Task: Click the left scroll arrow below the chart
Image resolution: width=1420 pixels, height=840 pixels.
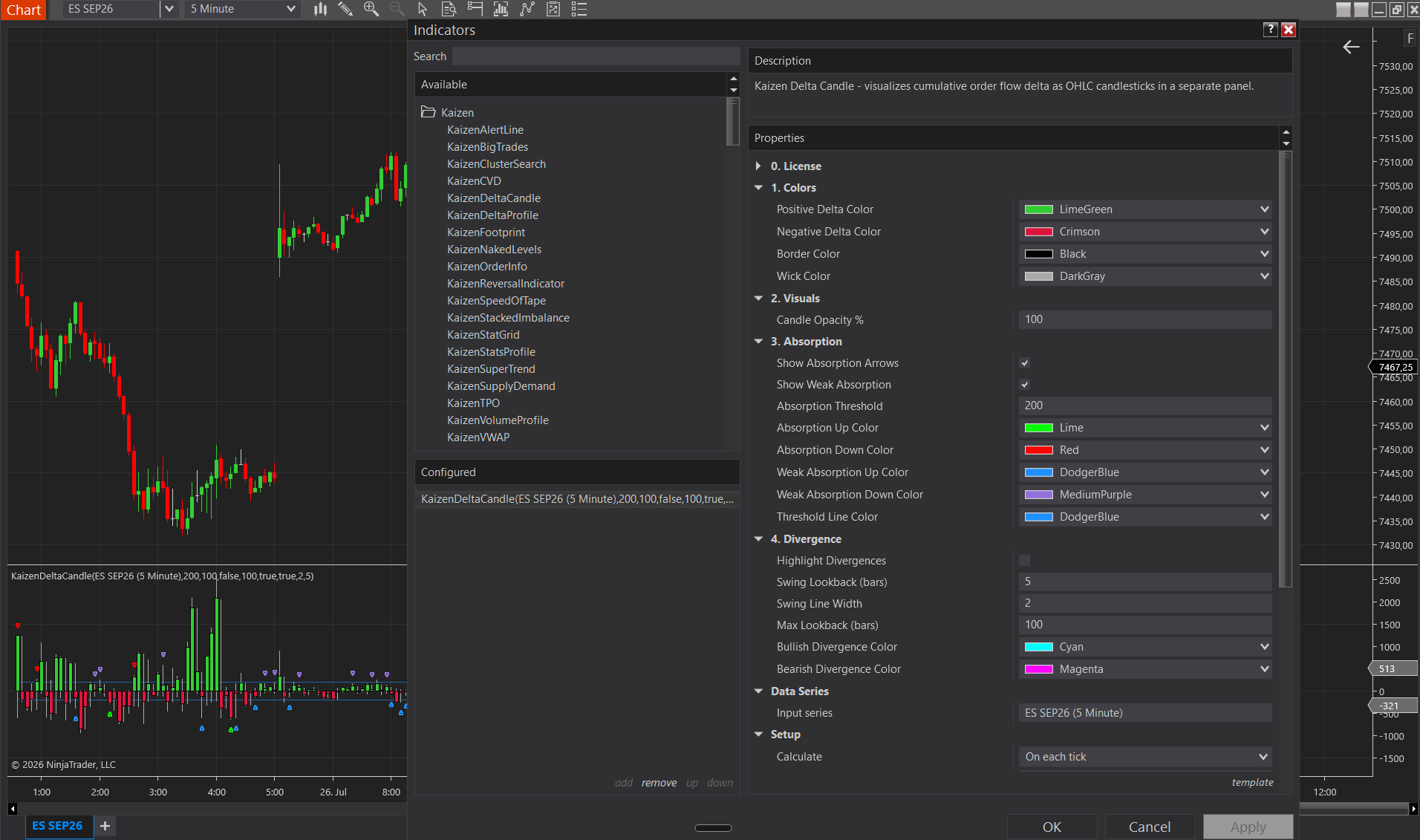Action: [x=13, y=809]
